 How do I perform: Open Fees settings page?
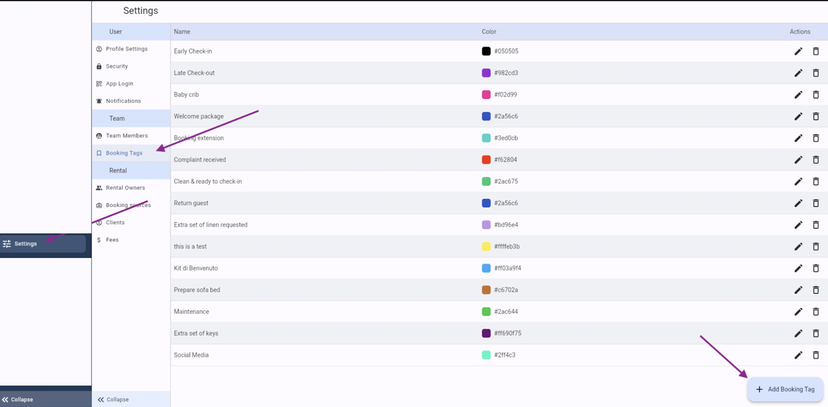point(131,240)
